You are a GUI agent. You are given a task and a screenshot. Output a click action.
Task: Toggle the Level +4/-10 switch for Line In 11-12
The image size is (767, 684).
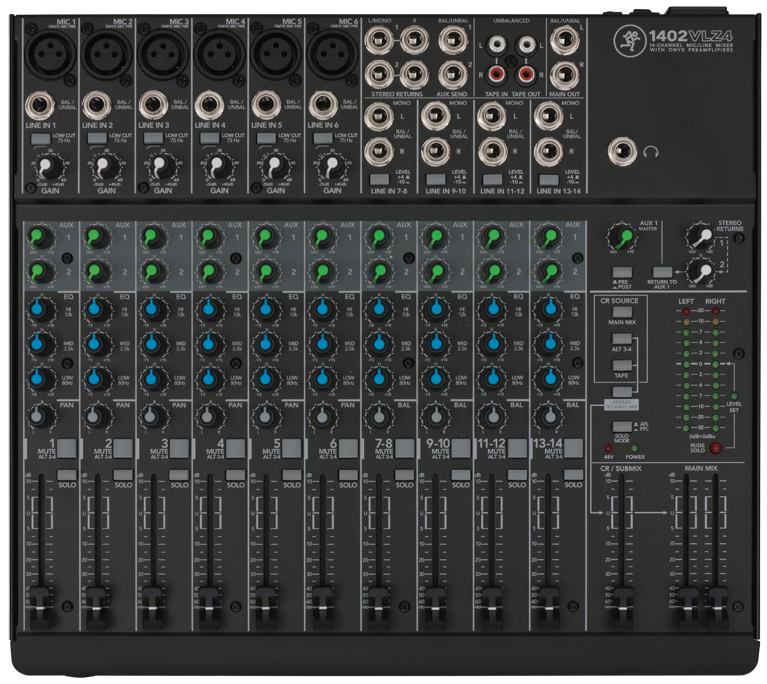pyautogui.click(x=493, y=179)
